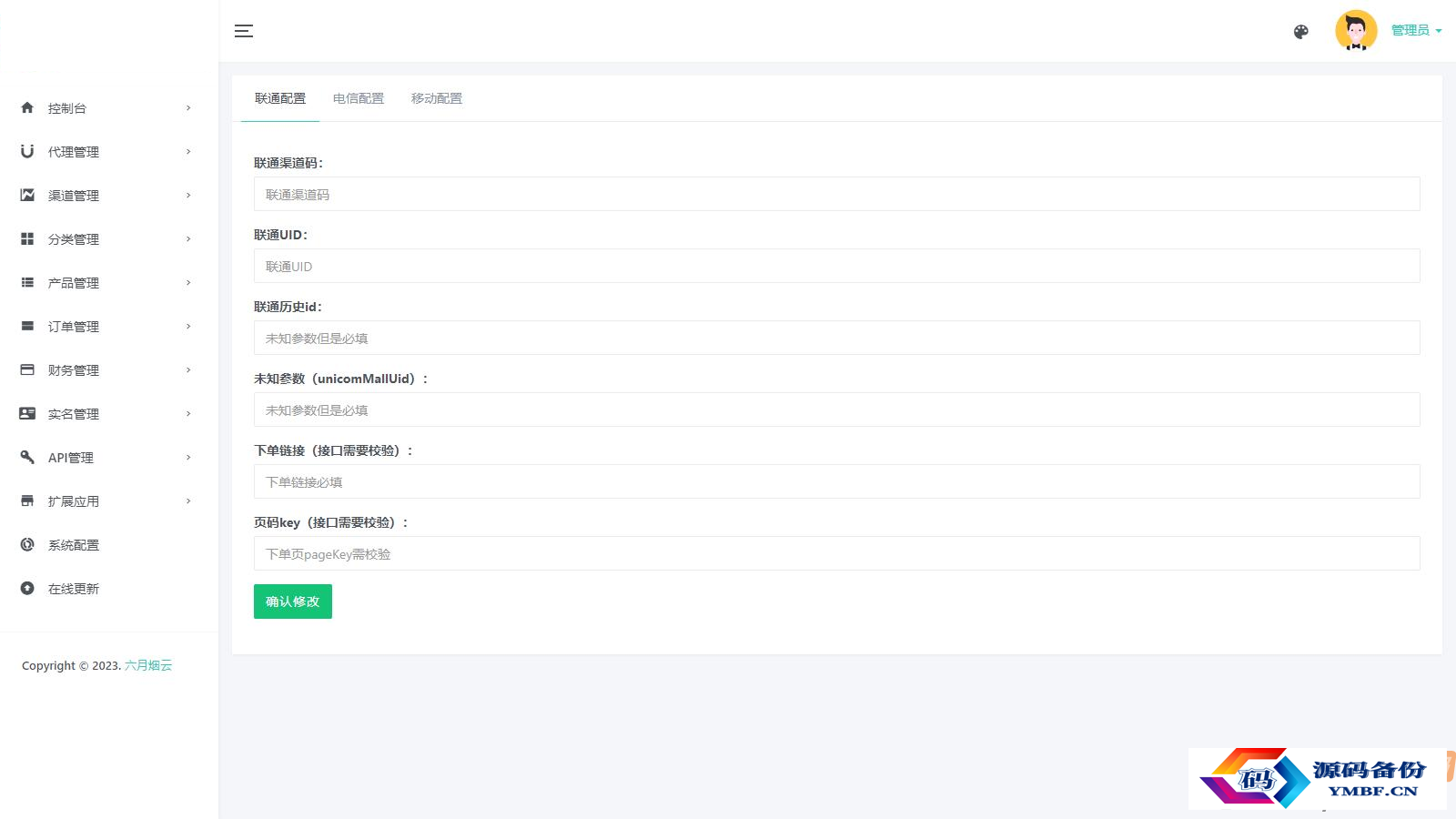Expand the API管理 menu chevron
This screenshot has width=1456, height=819.
tap(188, 457)
